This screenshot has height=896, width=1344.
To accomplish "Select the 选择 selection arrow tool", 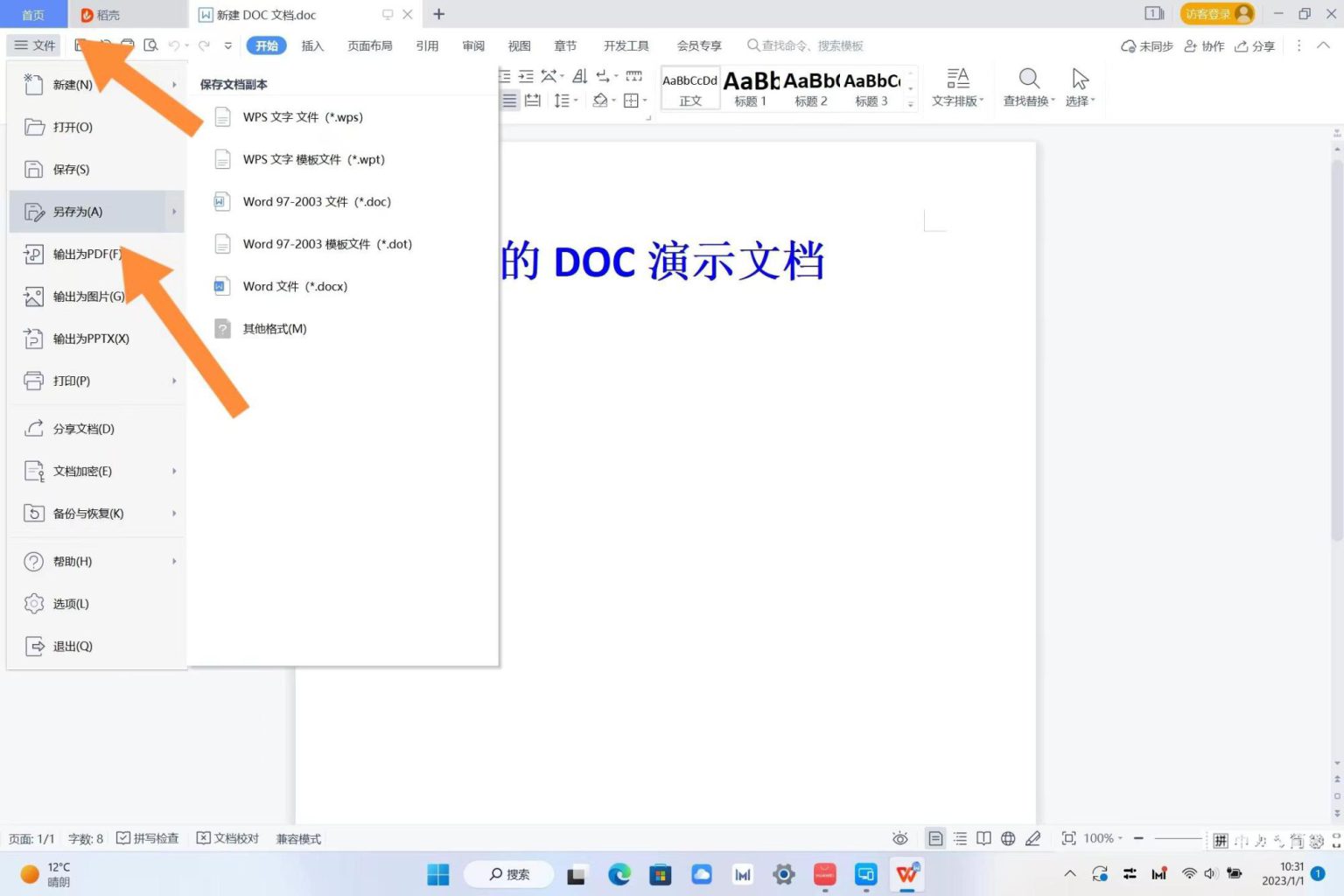I will pos(1079,87).
